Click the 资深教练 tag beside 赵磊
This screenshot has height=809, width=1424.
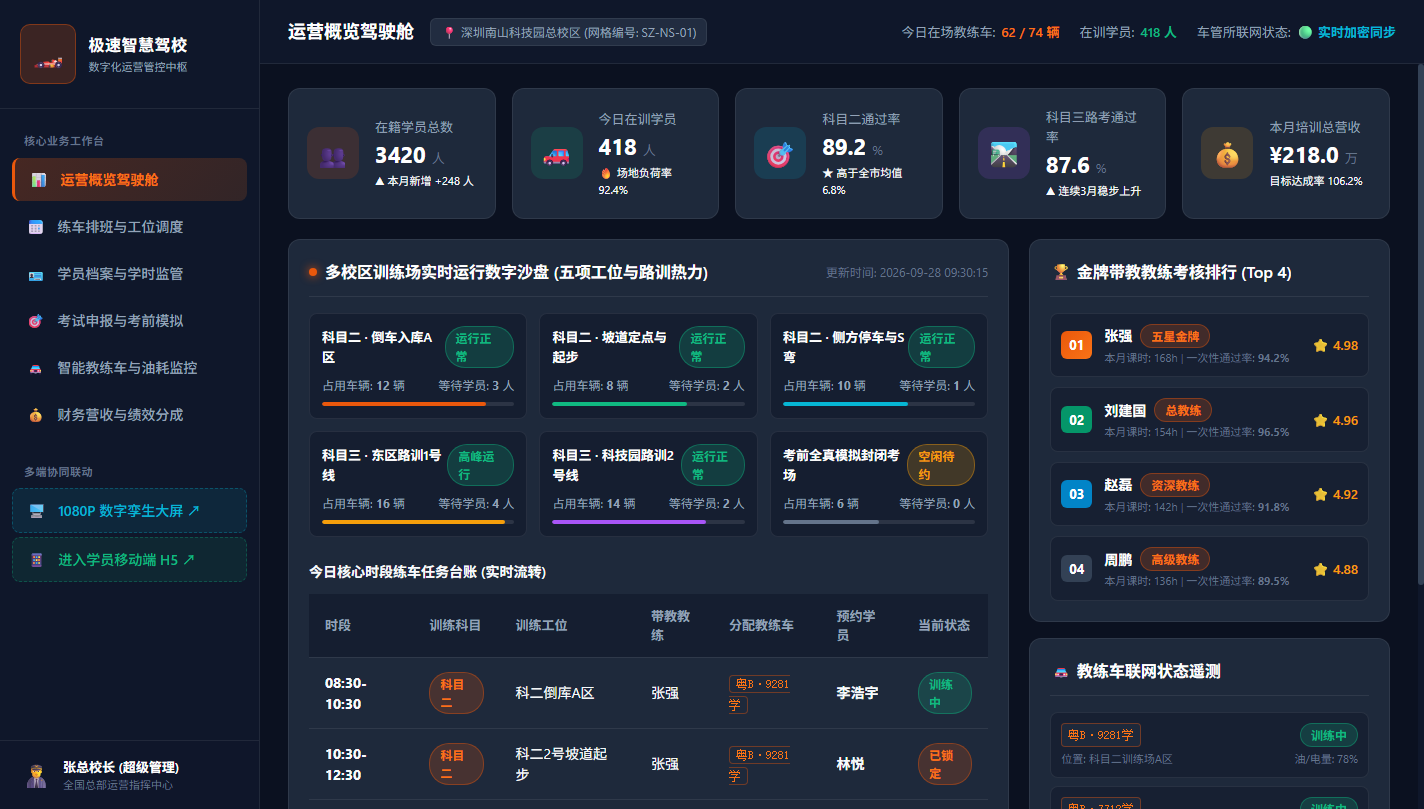[1175, 485]
